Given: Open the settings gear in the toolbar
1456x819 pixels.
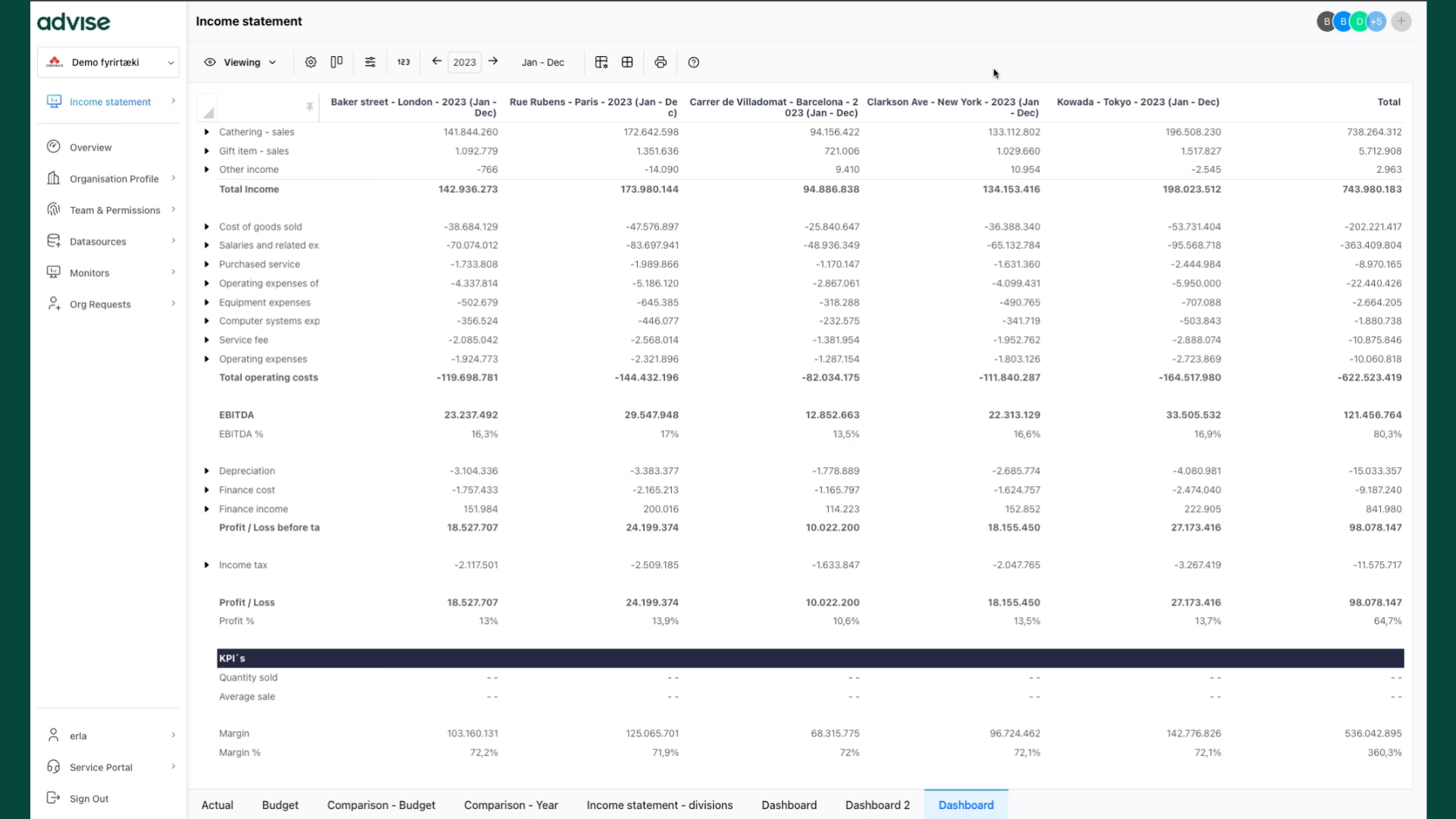Looking at the screenshot, I should 310,62.
